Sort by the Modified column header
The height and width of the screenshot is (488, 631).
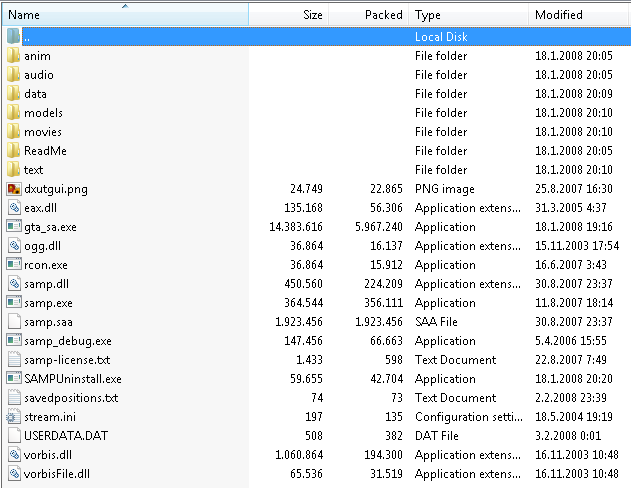(579, 15)
